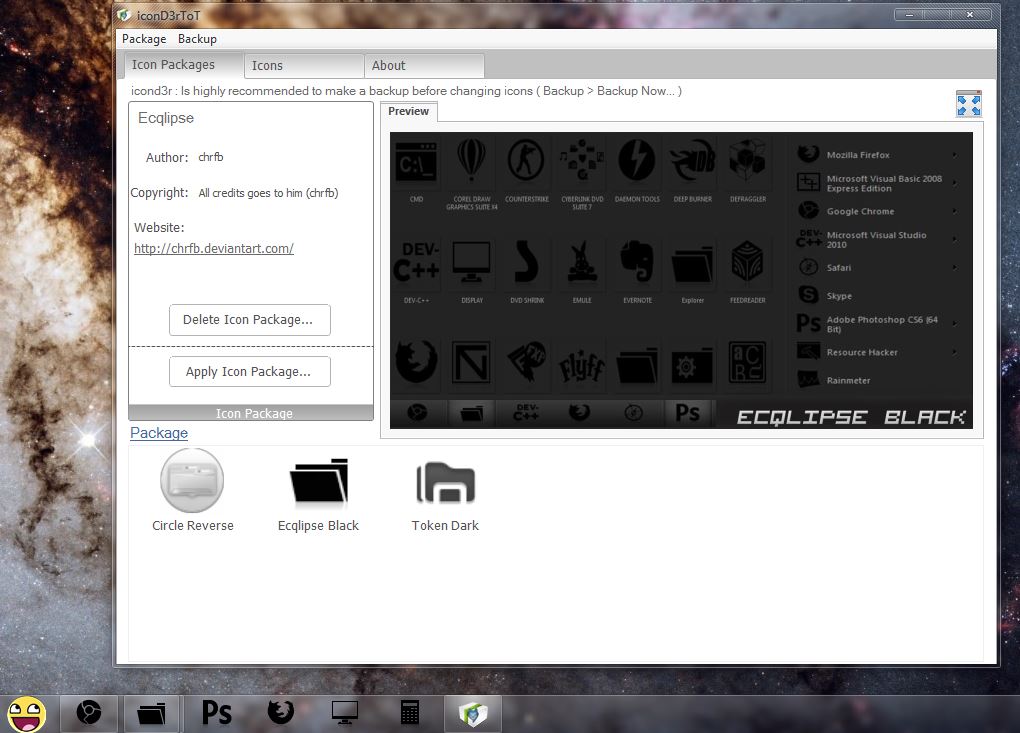The image size is (1020, 733).
Task: Click the Windows Start orb smiley icon
Action: tap(27, 714)
